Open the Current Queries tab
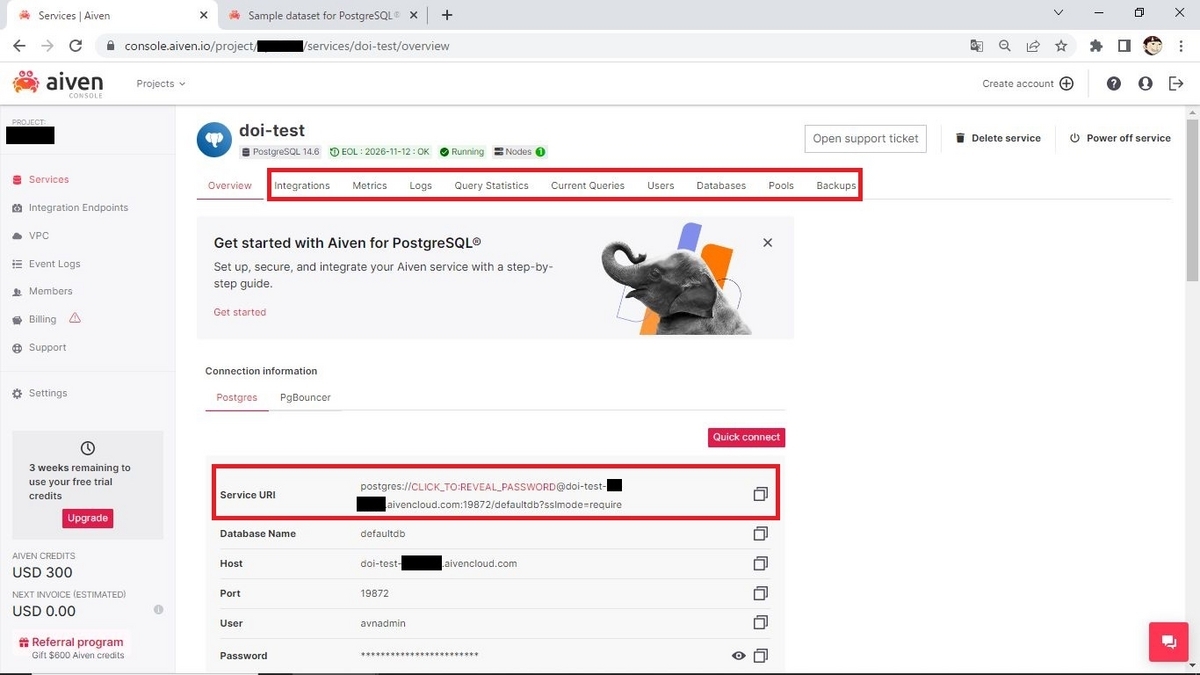The height and width of the screenshot is (675, 1200). click(x=588, y=185)
